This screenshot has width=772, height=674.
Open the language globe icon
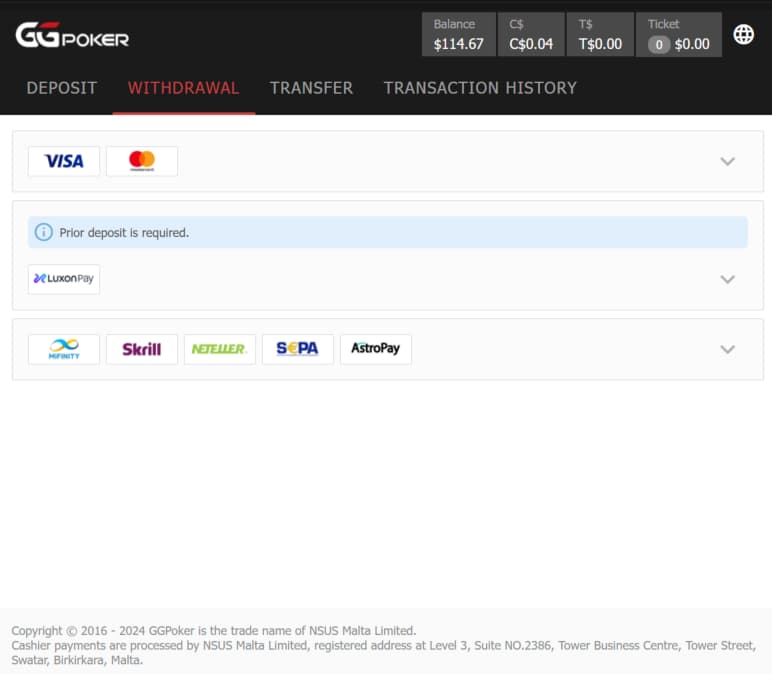tap(743, 34)
